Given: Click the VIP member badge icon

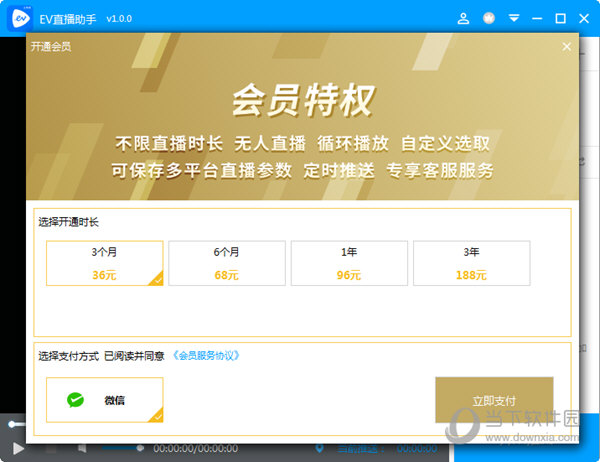Looking at the screenshot, I should click(x=489, y=18).
